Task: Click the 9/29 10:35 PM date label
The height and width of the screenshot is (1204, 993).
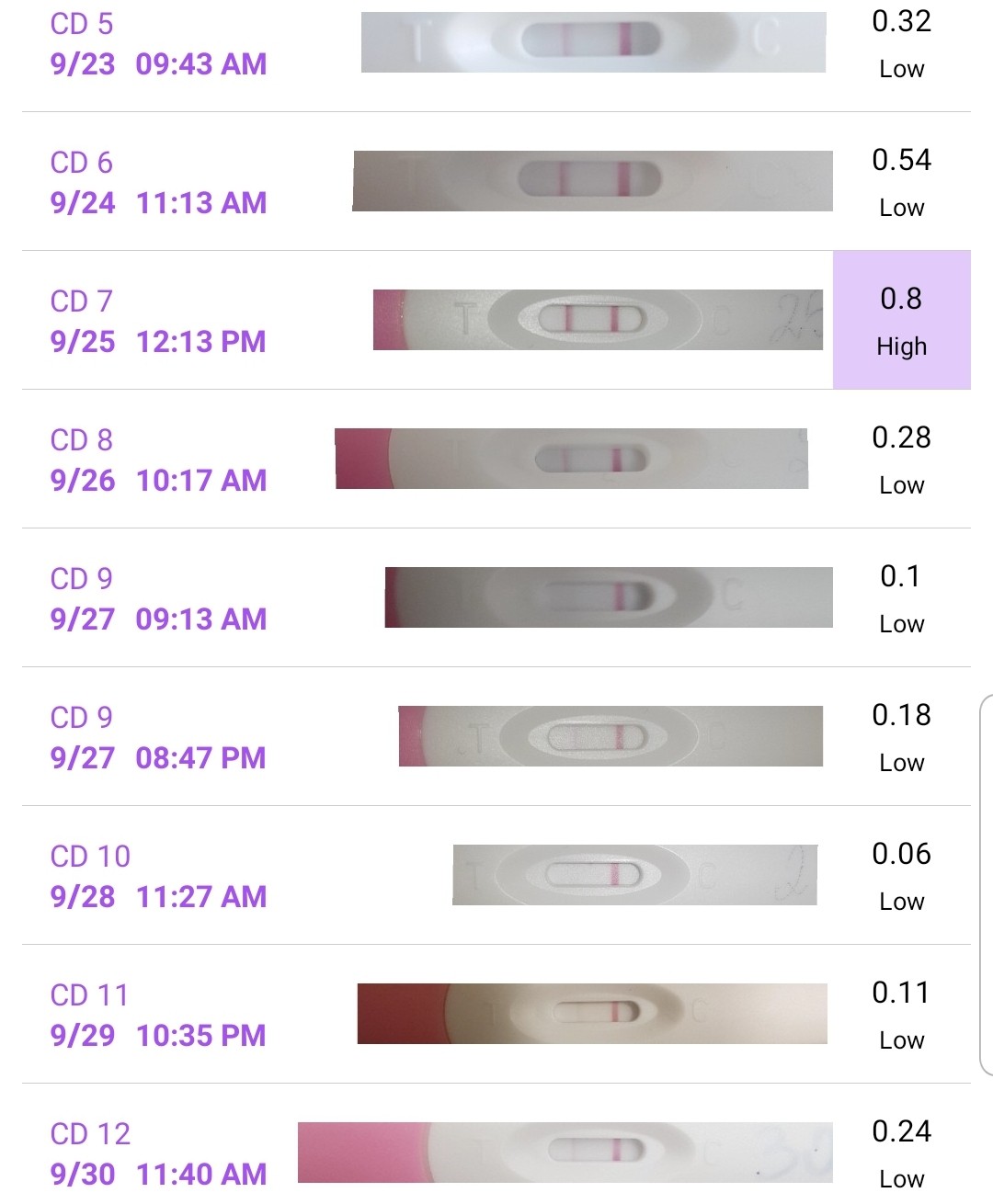Action: pos(158,1036)
